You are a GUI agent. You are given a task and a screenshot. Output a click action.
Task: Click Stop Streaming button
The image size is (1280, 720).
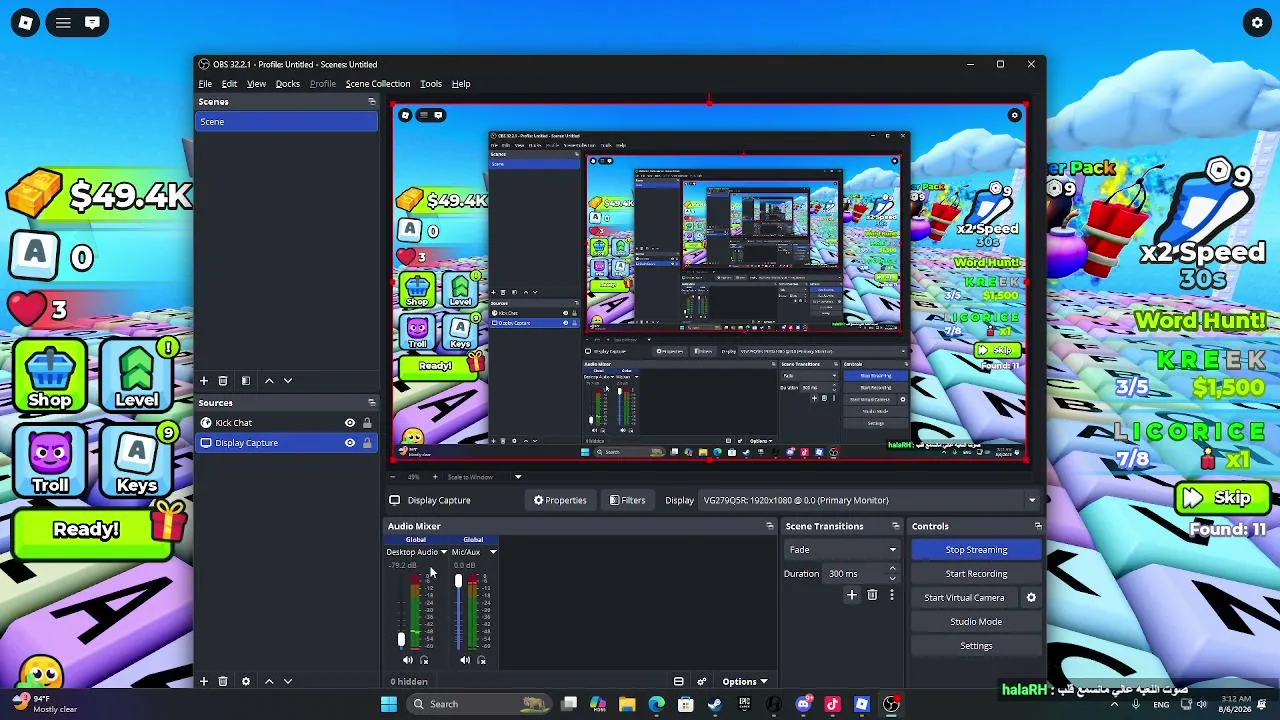coord(976,550)
